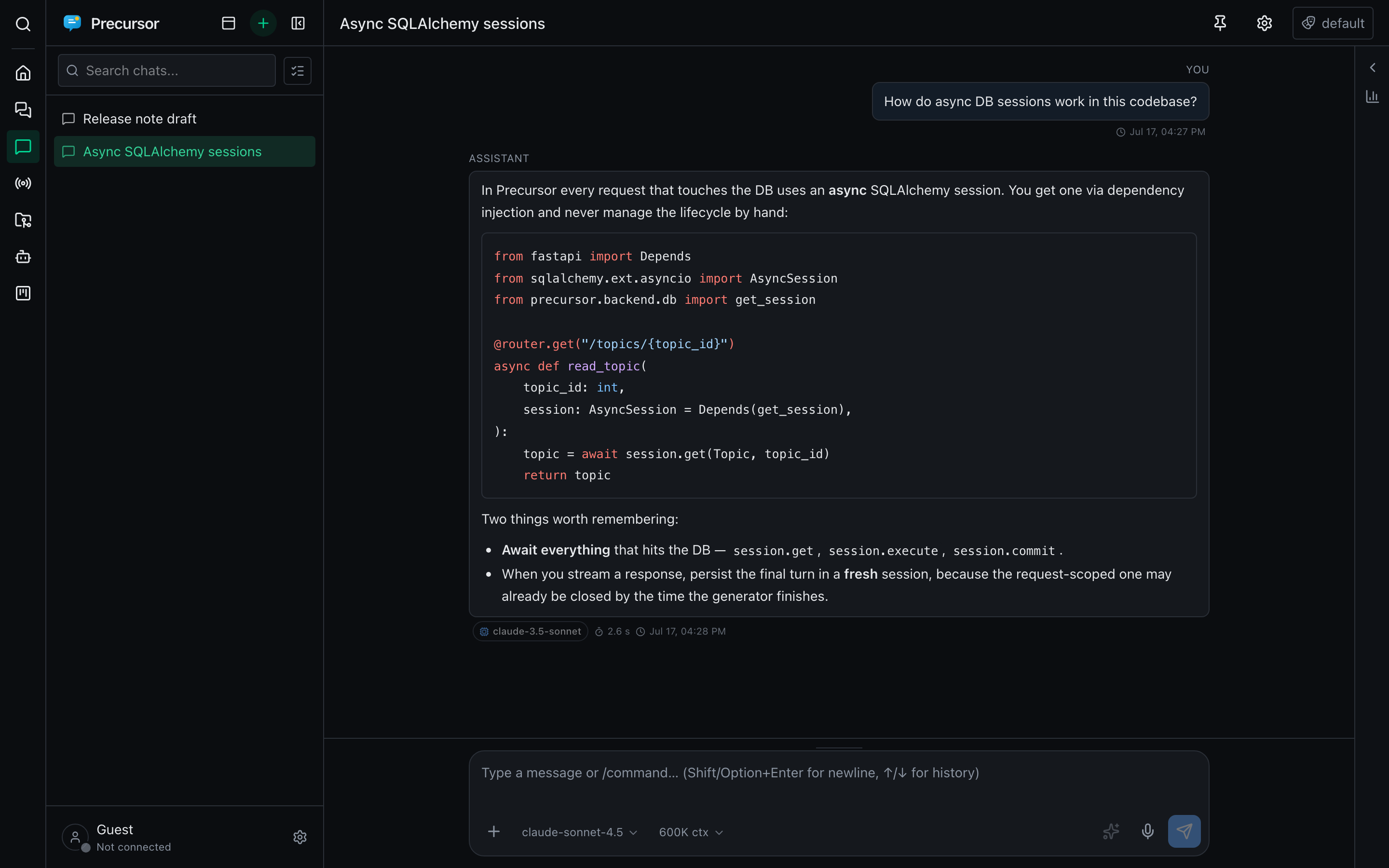This screenshot has width=1389, height=868.
Task: Start a new chat with green plus button
Action: click(263, 23)
